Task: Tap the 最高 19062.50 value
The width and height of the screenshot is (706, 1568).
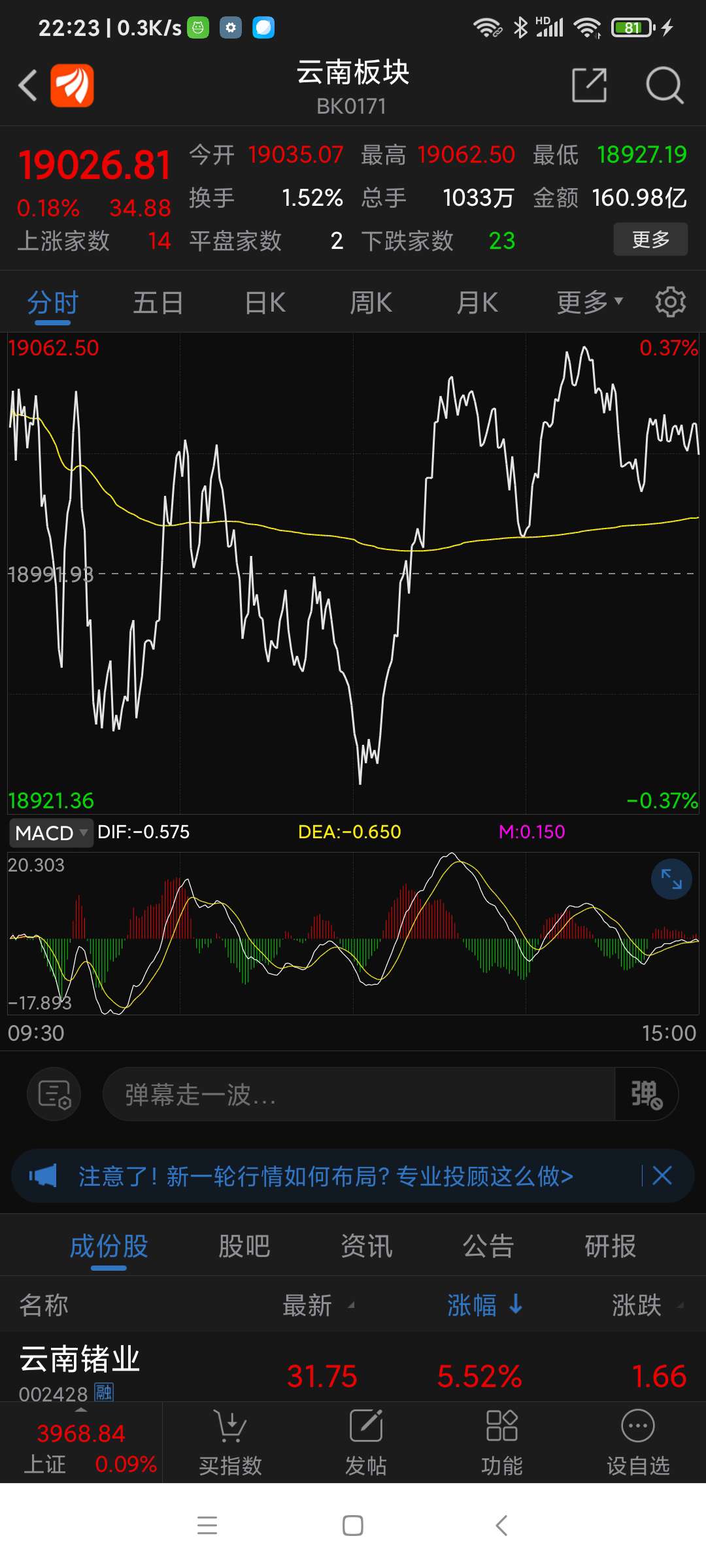Action: click(438, 155)
